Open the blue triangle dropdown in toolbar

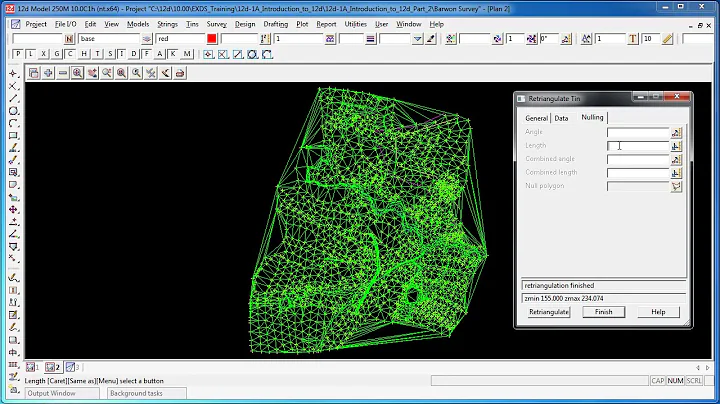coord(417,39)
